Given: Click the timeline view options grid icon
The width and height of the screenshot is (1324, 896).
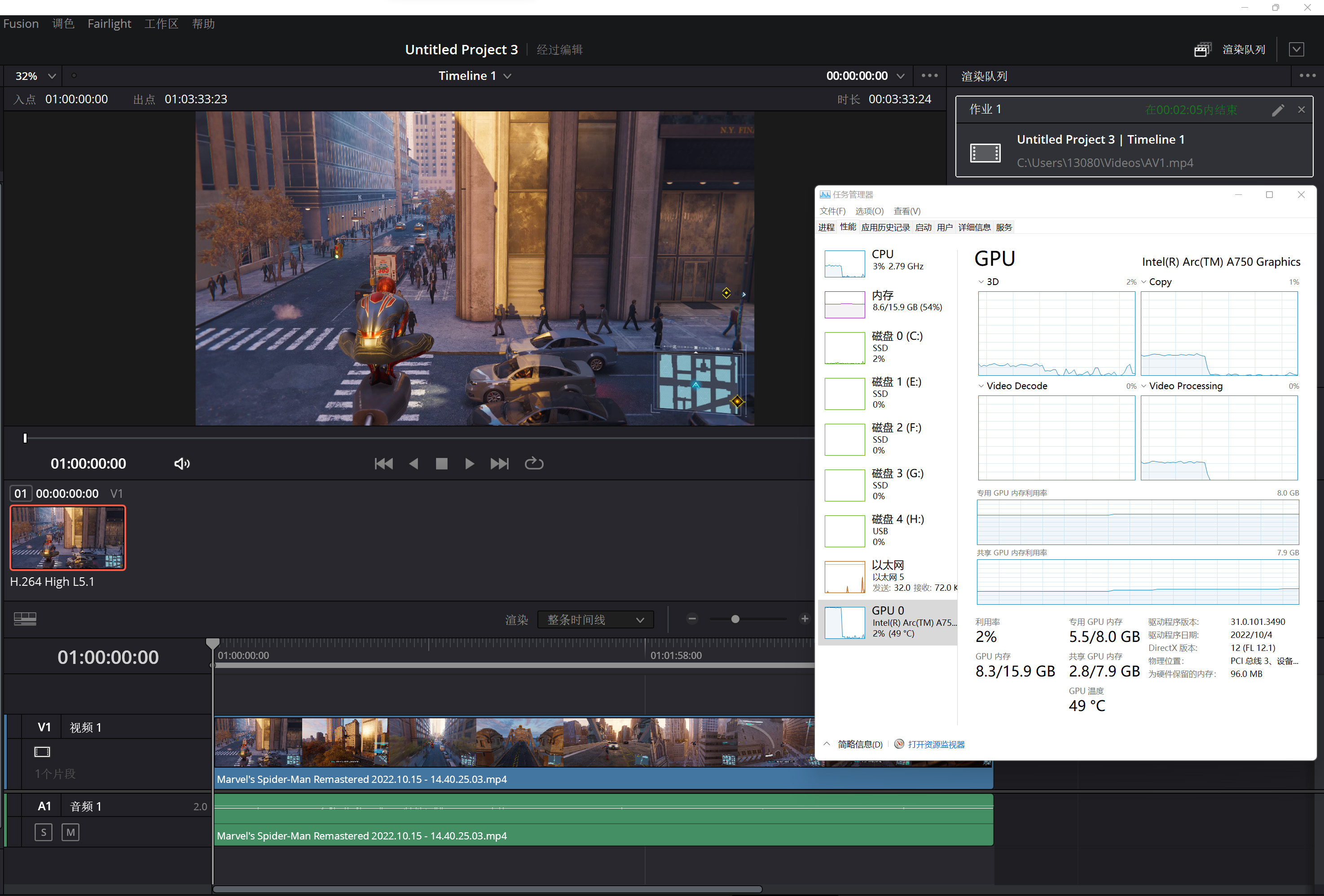Looking at the screenshot, I should pyautogui.click(x=25, y=619).
